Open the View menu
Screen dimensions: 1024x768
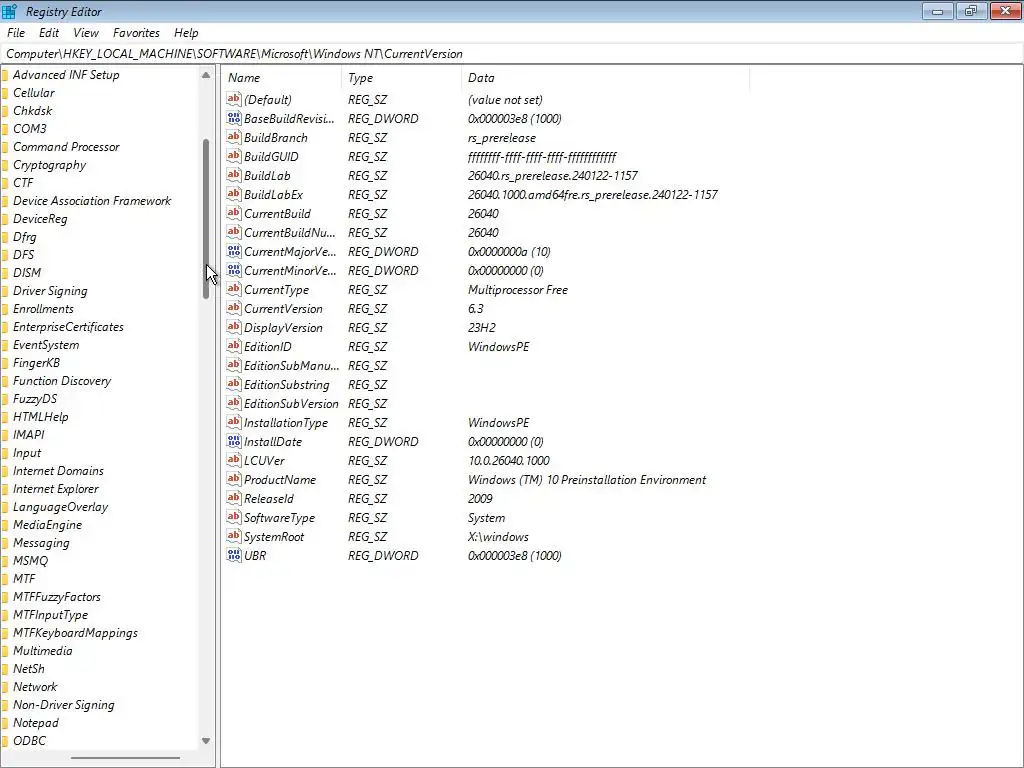(x=86, y=33)
